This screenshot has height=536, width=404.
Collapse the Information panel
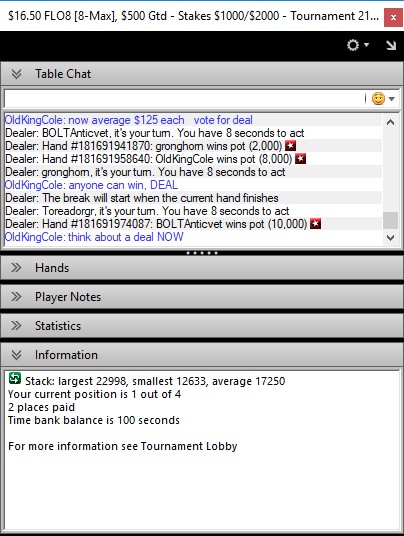click(x=16, y=355)
